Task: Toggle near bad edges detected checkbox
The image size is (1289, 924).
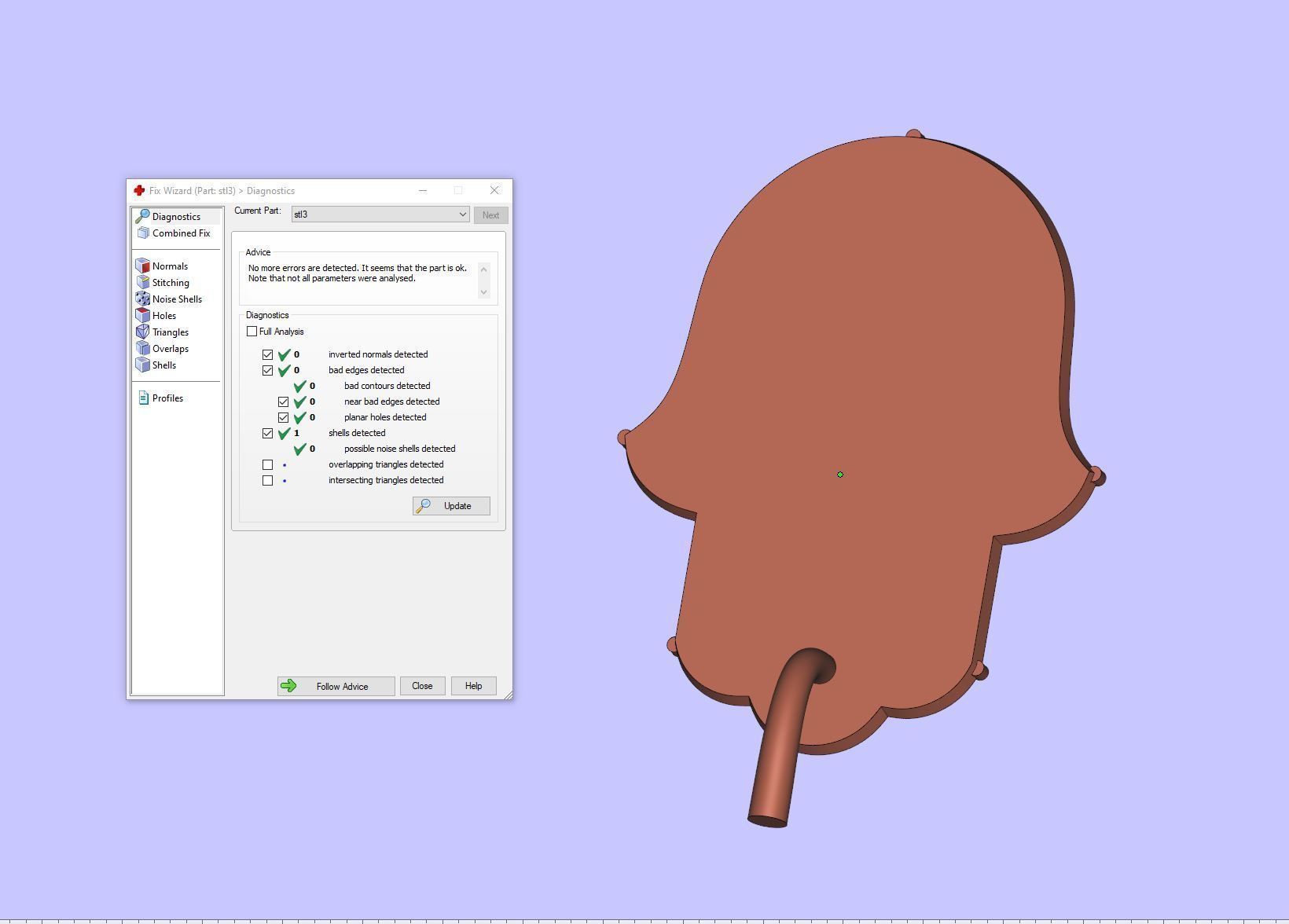Action: (283, 401)
